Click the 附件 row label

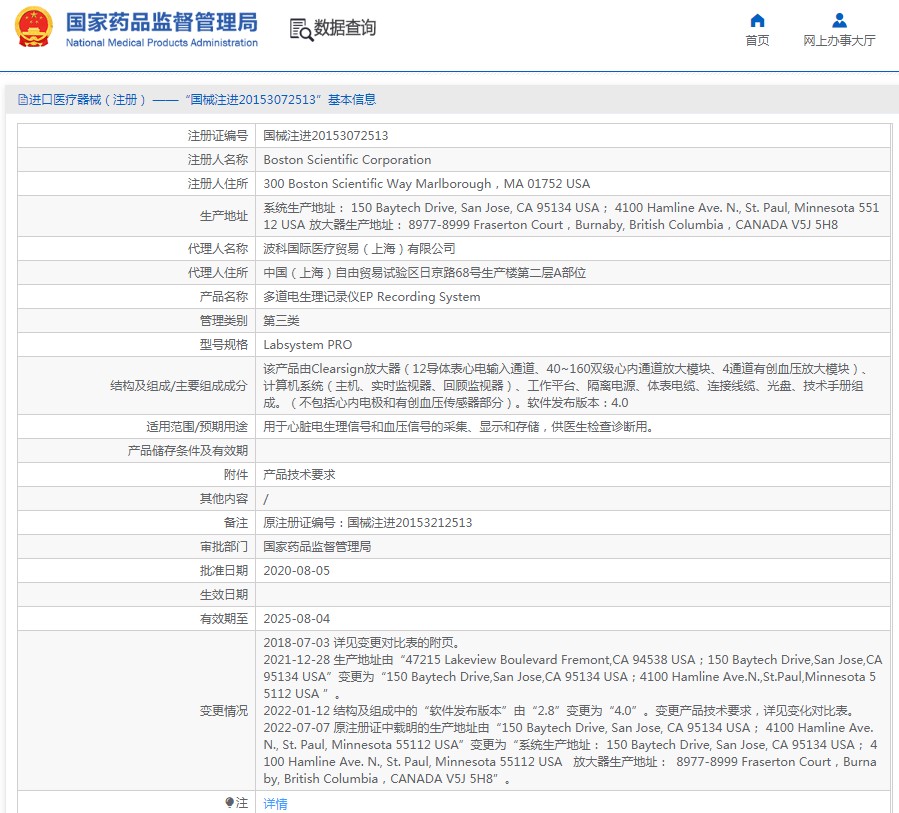[x=236, y=475]
